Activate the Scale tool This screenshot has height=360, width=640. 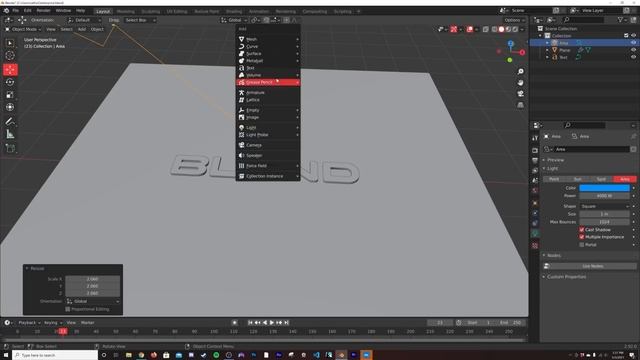tap(10, 95)
